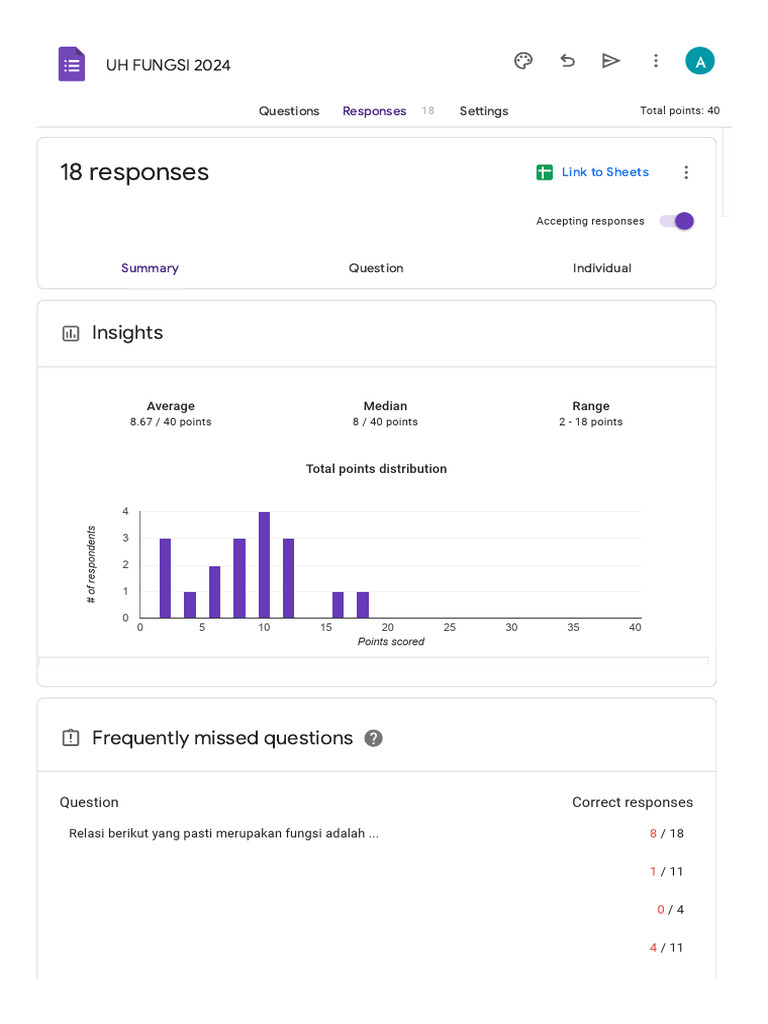This screenshot has height=1024, width=768.
Task: Select the Summary view tab
Action: (x=150, y=268)
